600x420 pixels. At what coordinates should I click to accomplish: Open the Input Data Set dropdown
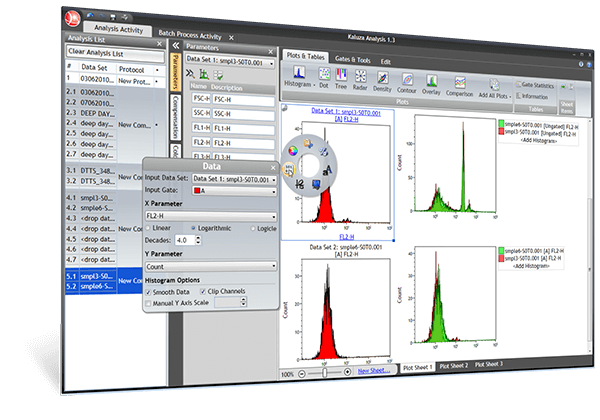pos(233,178)
